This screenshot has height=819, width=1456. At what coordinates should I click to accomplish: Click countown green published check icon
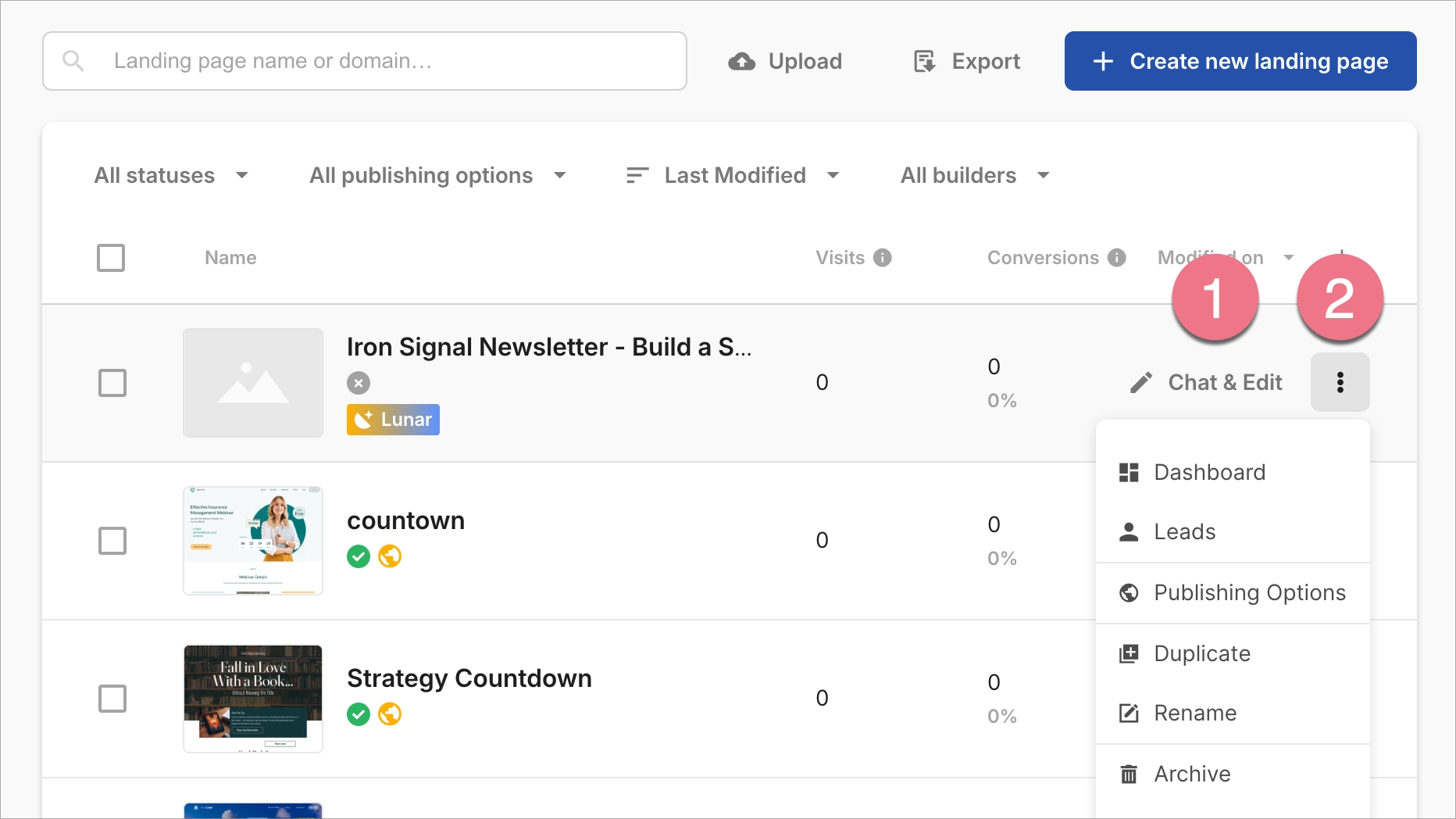tap(359, 556)
